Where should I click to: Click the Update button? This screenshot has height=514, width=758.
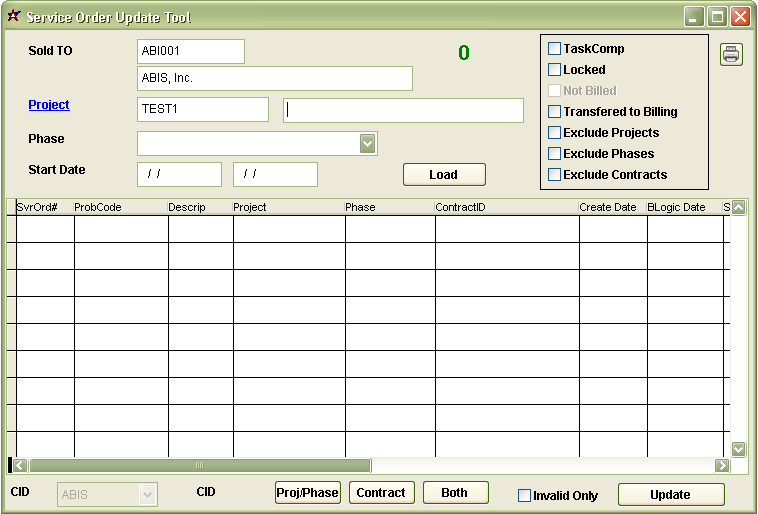[670, 494]
